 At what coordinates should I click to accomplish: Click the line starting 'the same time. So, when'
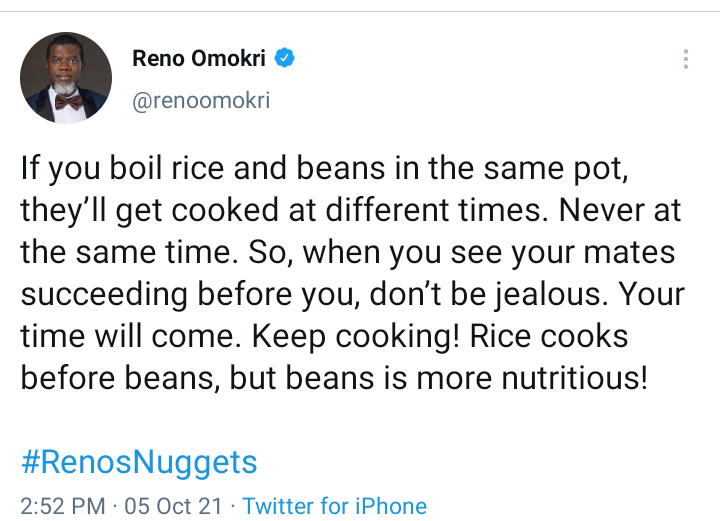click(348, 253)
